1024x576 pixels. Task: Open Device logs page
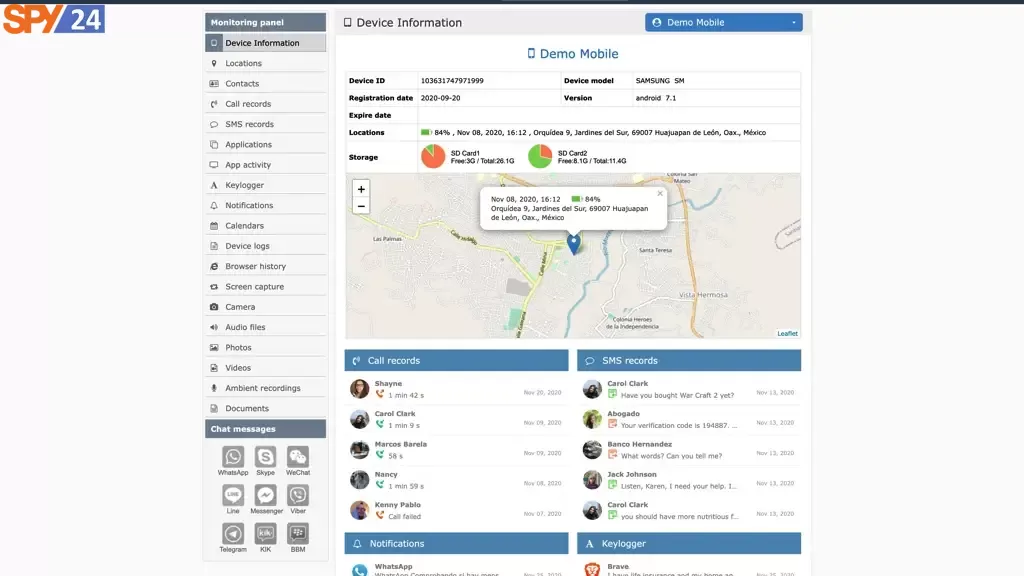click(265, 246)
